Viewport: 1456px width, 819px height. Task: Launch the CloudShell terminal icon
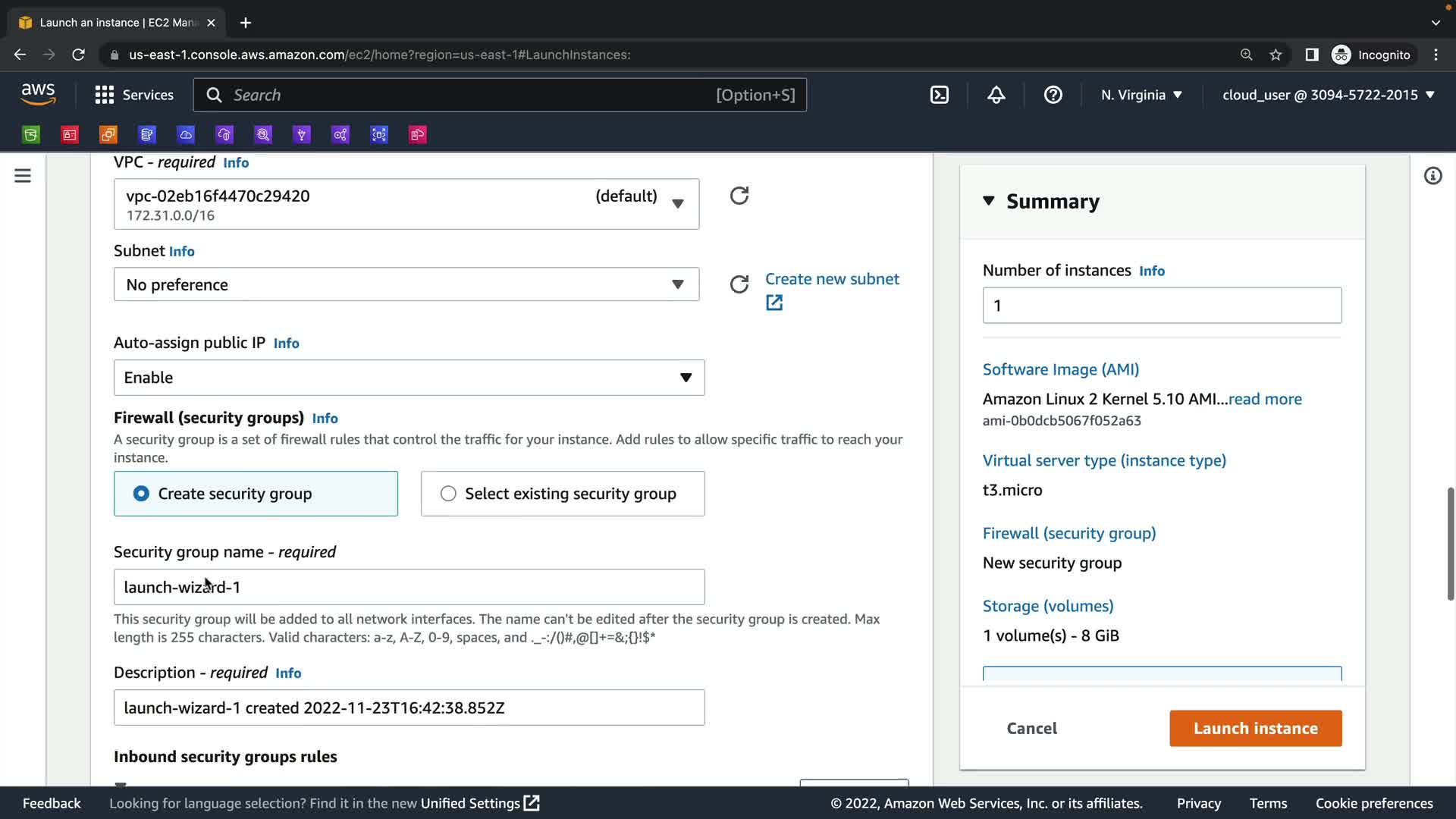[x=939, y=95]
